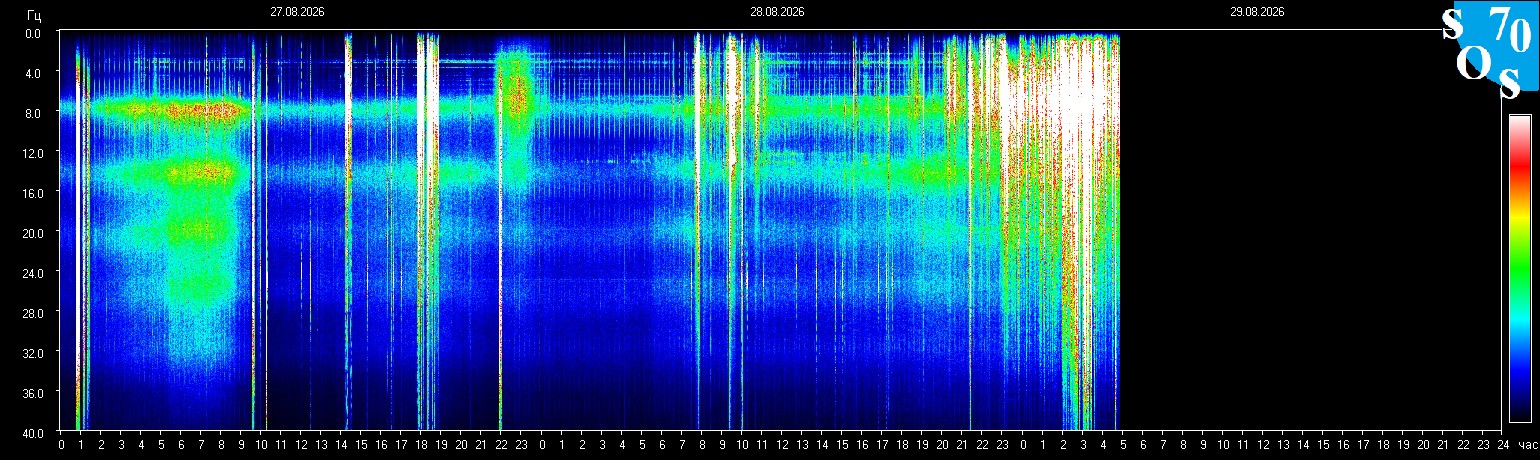This screenshot has width=1540, height=460.
Task: Click the 27.08.2026 date label
Action: click(297, 12)
